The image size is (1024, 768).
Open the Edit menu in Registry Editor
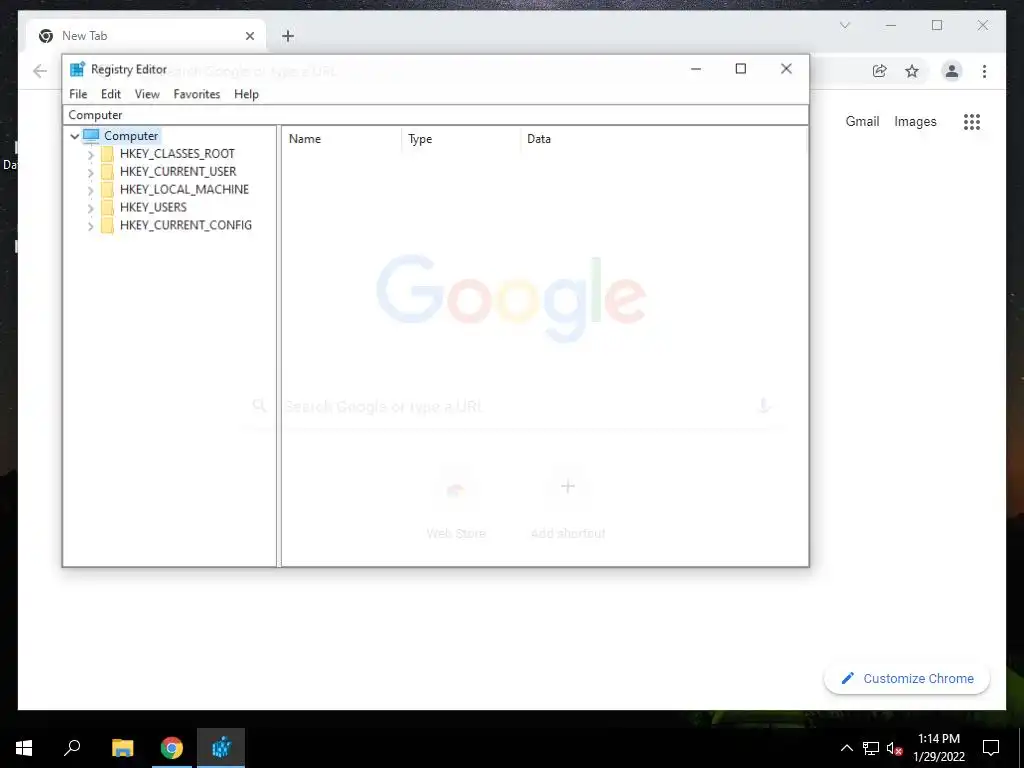coord(110,94)
